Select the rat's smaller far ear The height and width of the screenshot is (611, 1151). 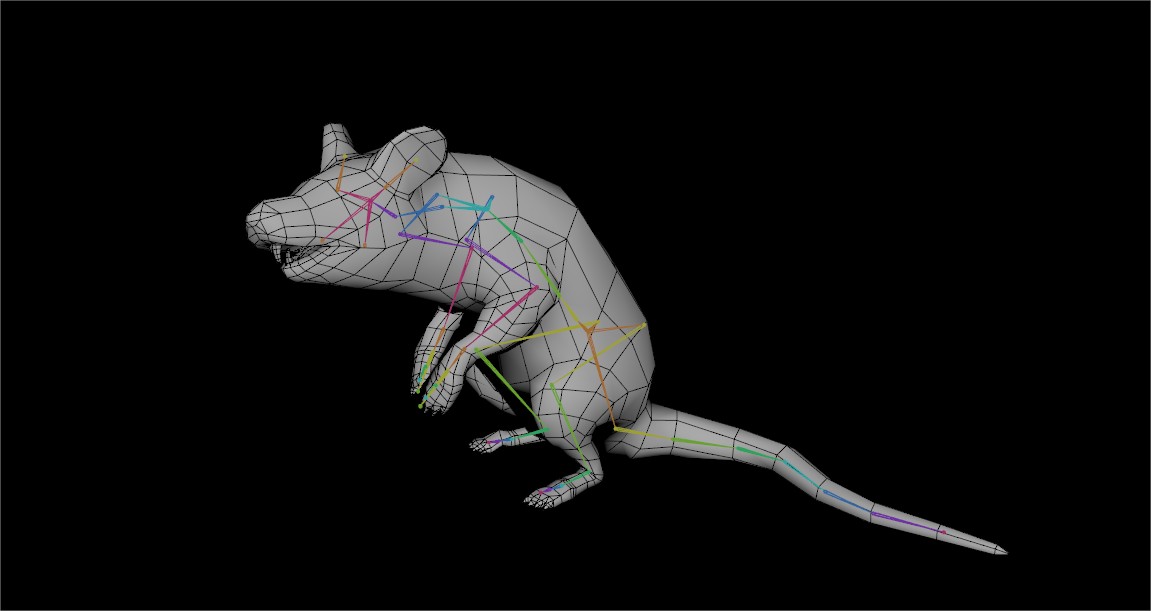(336, 143)
